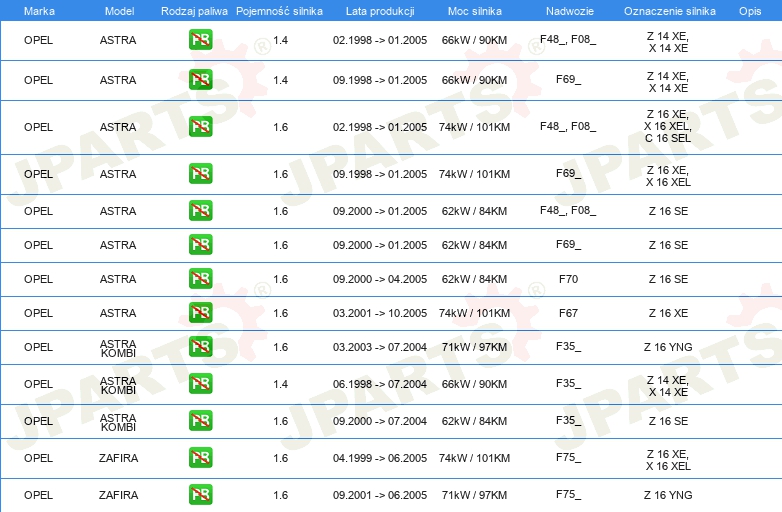Click engine code Z 16 XE in F67 row
This screenshot has height=512, width=782.
[668, 313]
